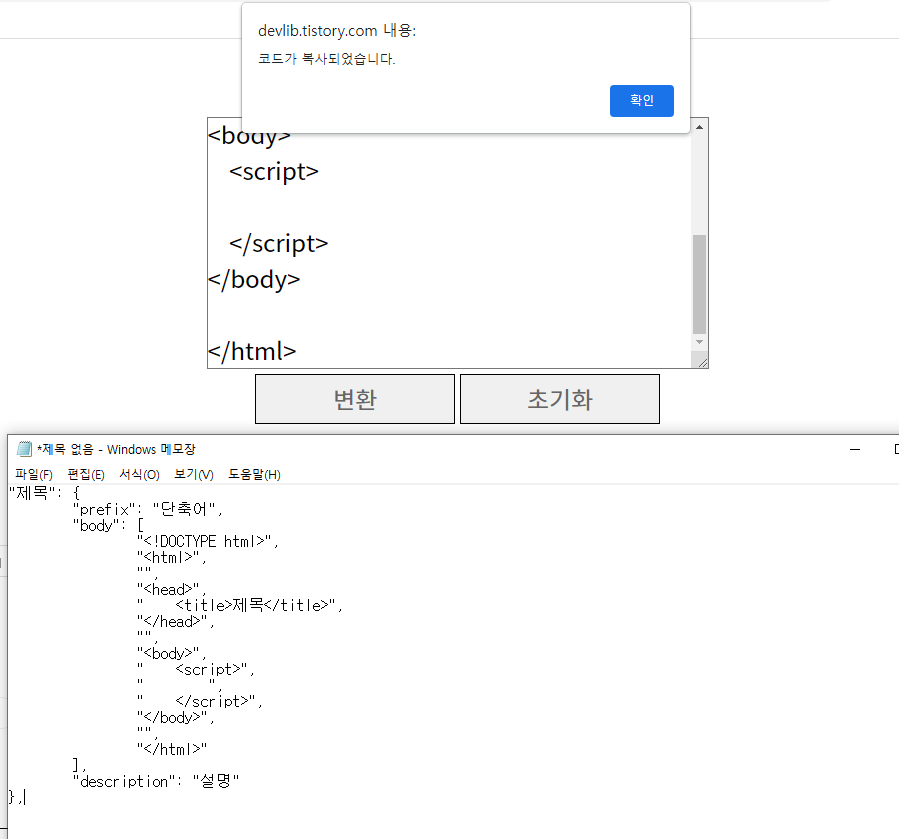Screen dimensions: 899x839
Task: Click the textarea vertical scrollbar thumb
Action: pyautogui.click(x=699, y=284)
